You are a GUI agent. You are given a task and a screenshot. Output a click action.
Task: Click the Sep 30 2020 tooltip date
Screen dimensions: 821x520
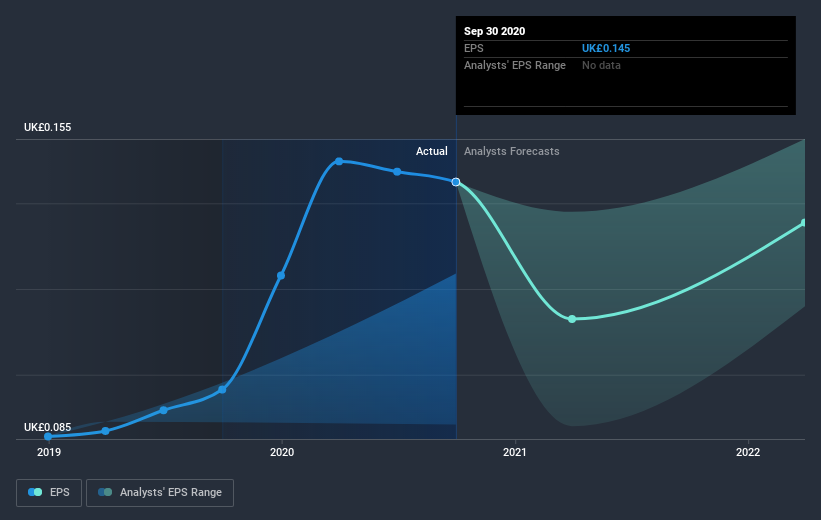[494, 31]
